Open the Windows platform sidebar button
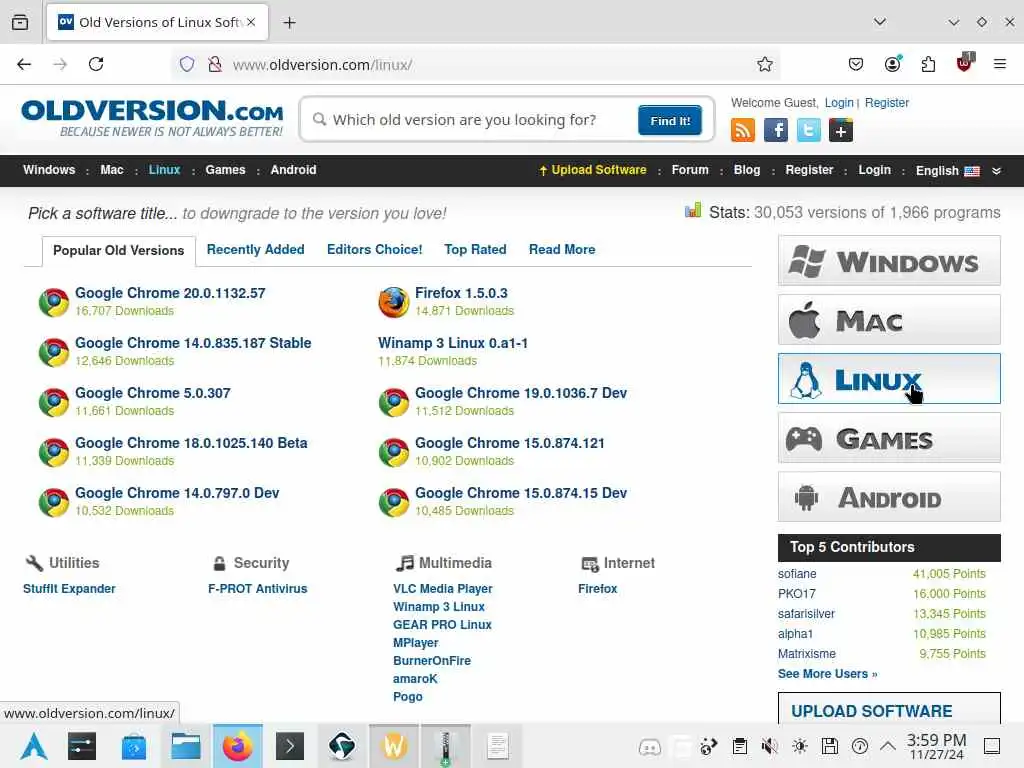 [889, 261]
